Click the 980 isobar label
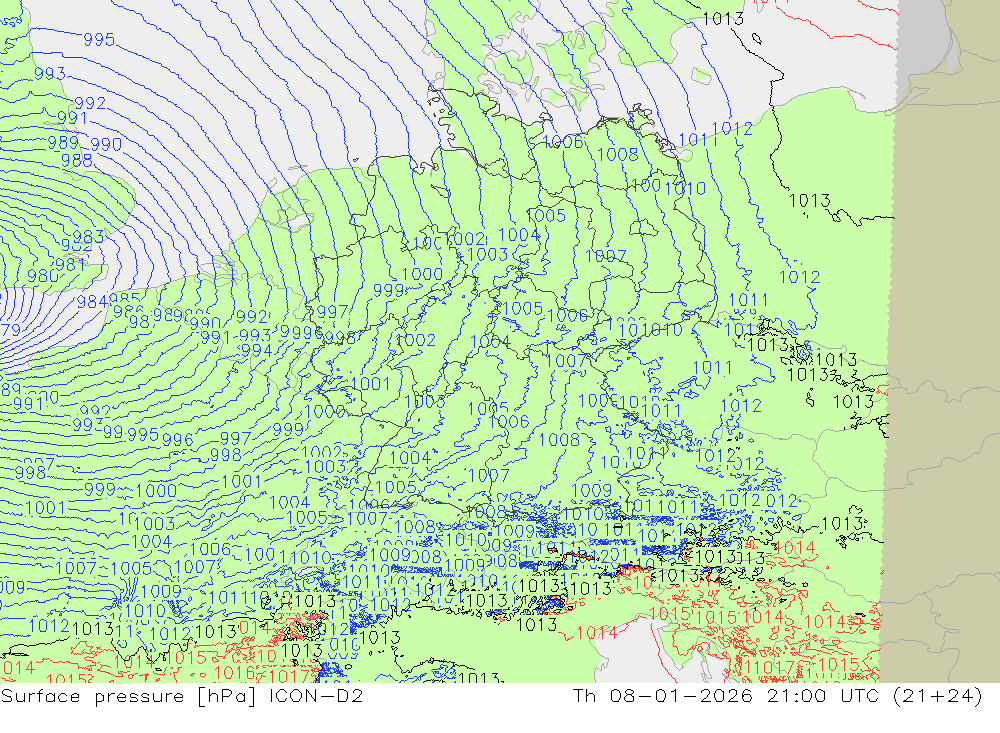This screenshot has width=1000, height=733. (x=43, y=276)
